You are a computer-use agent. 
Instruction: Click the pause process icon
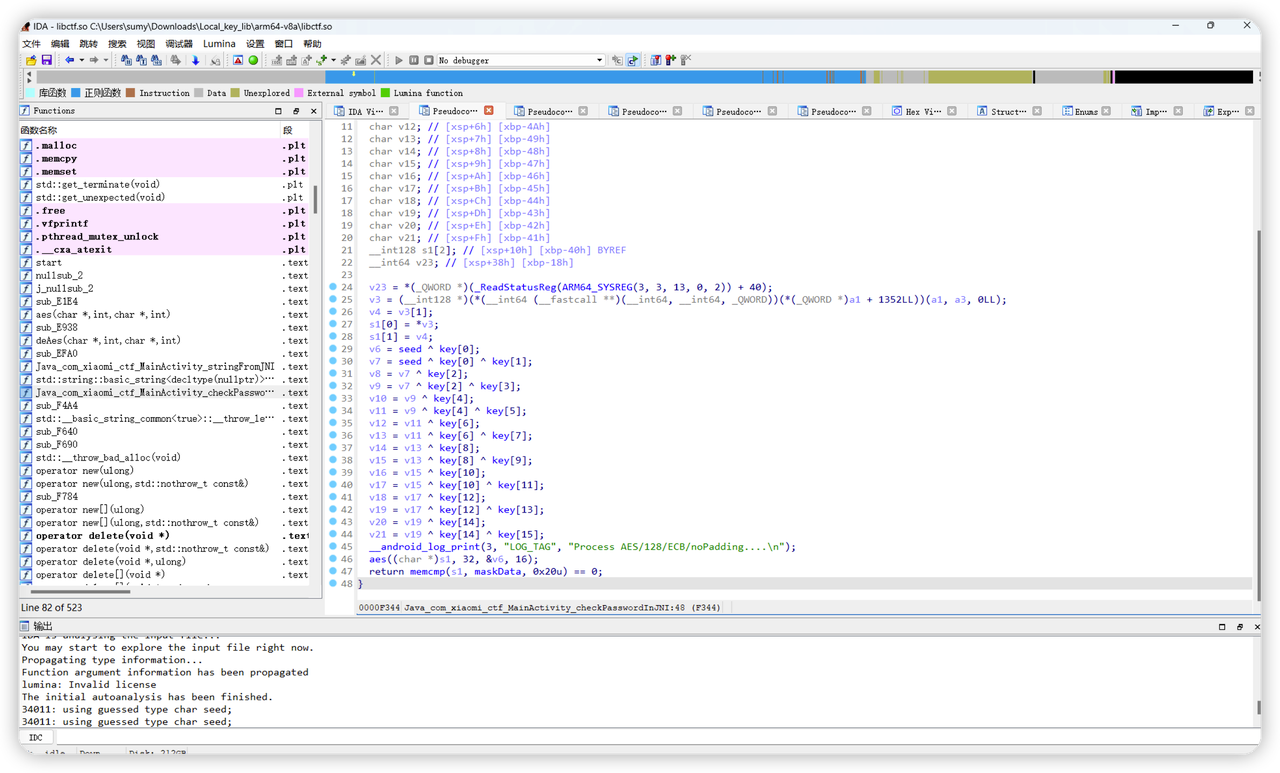(x=414, y=60)
